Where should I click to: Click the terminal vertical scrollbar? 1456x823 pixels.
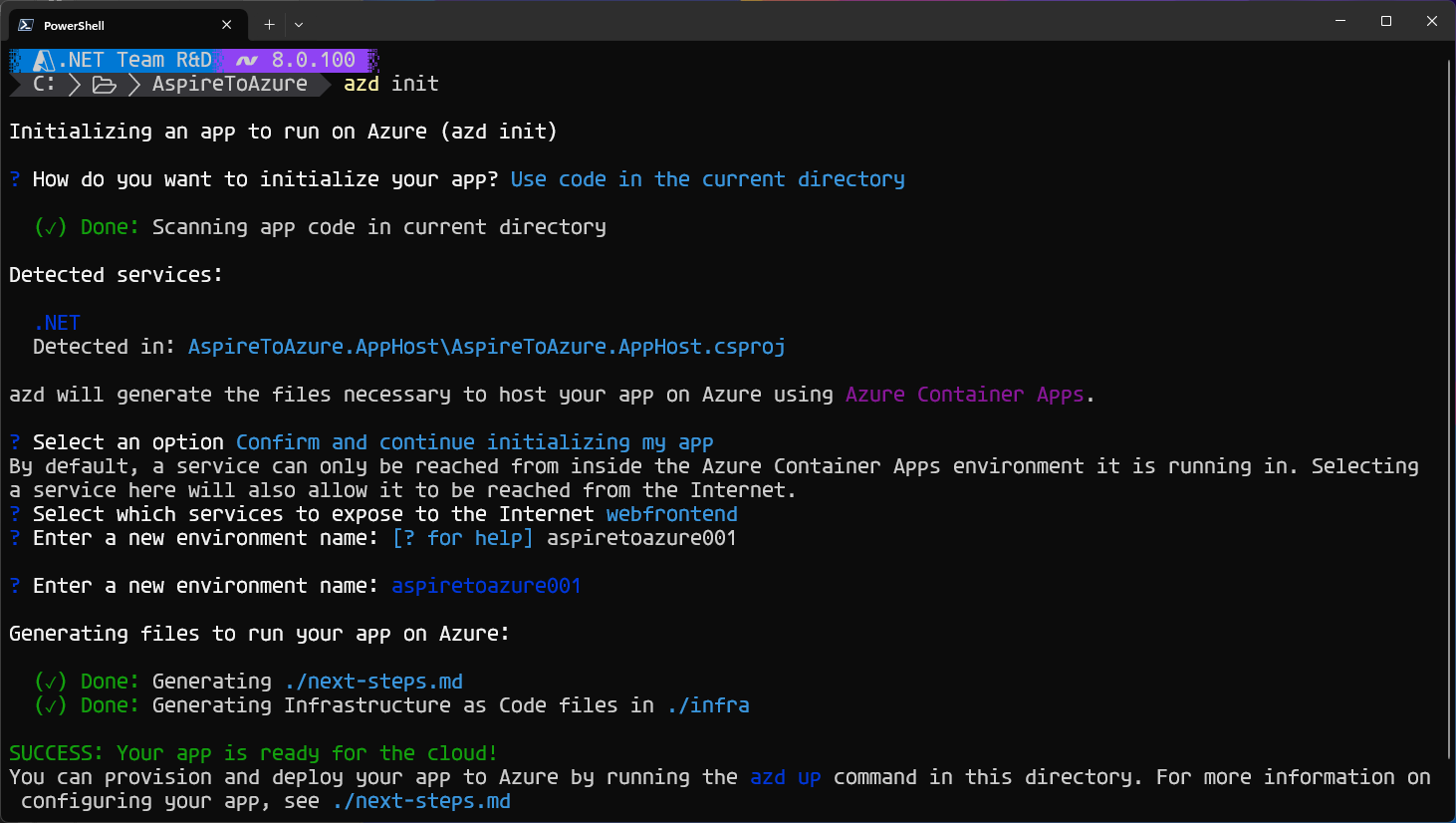coord(1449,409)
